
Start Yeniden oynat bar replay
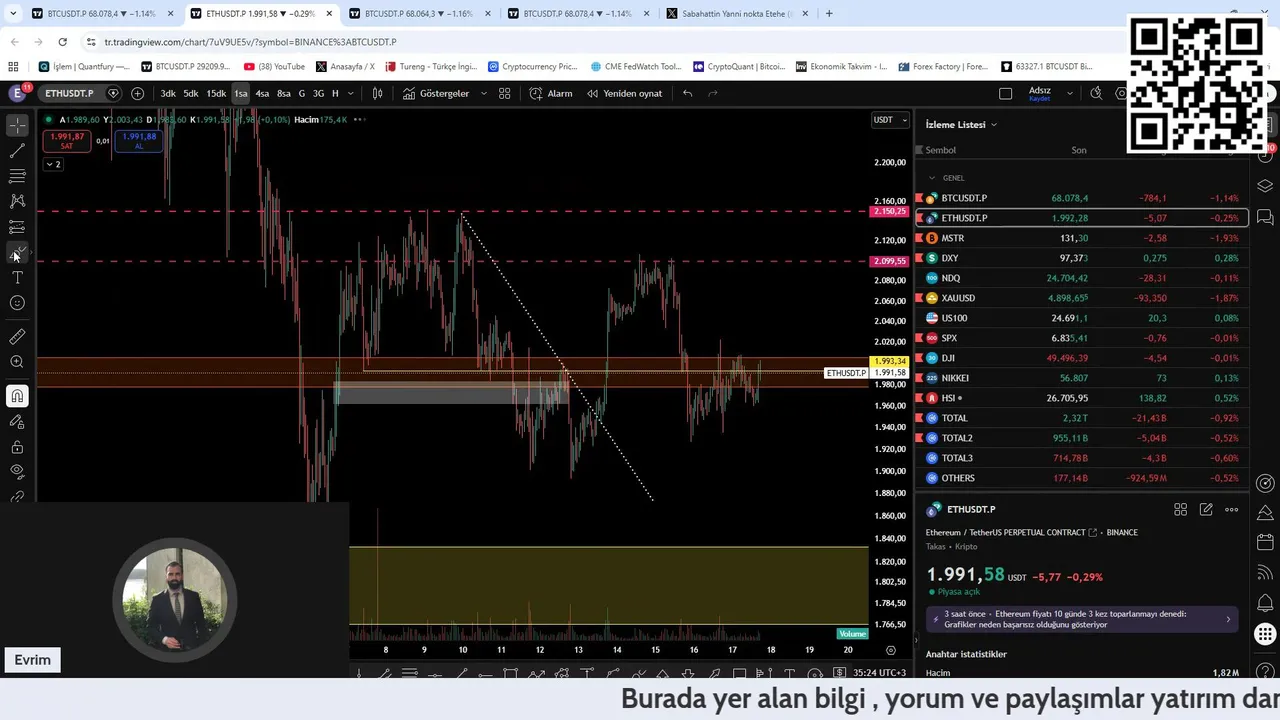624,93
